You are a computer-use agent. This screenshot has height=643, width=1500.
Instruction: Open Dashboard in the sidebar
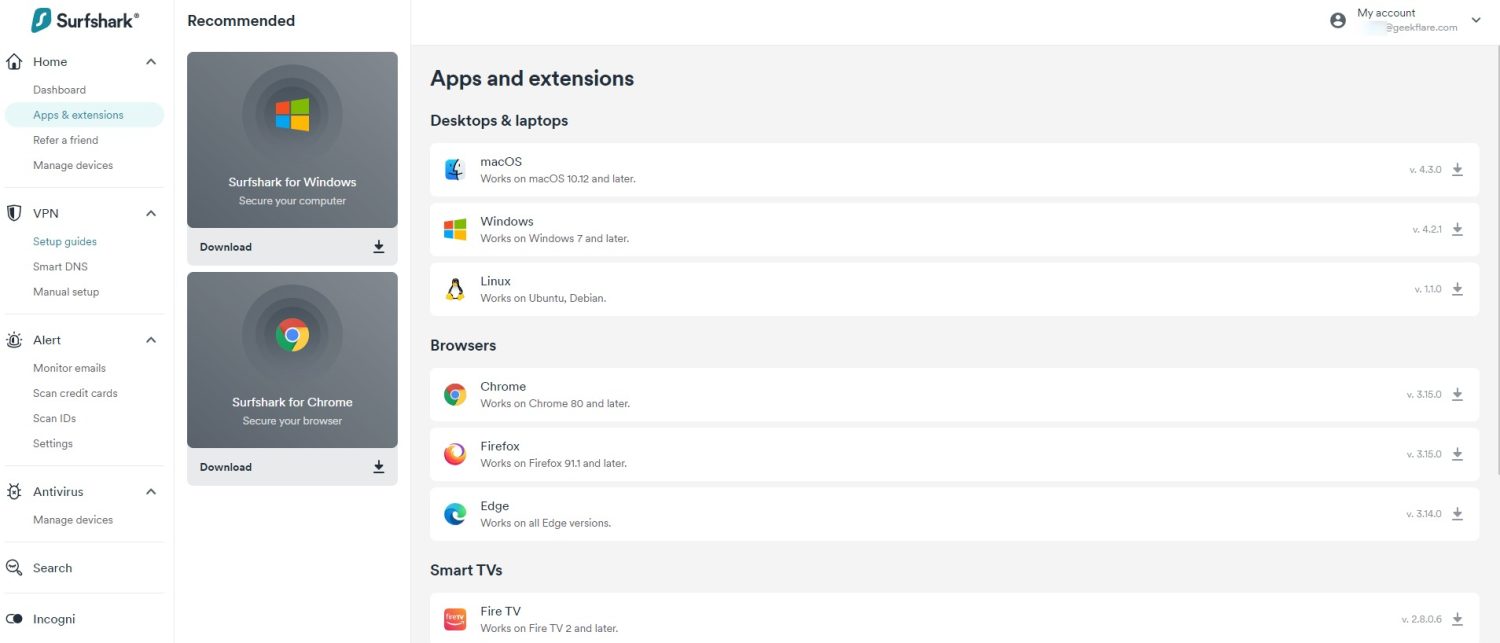[x=59, y=90]
